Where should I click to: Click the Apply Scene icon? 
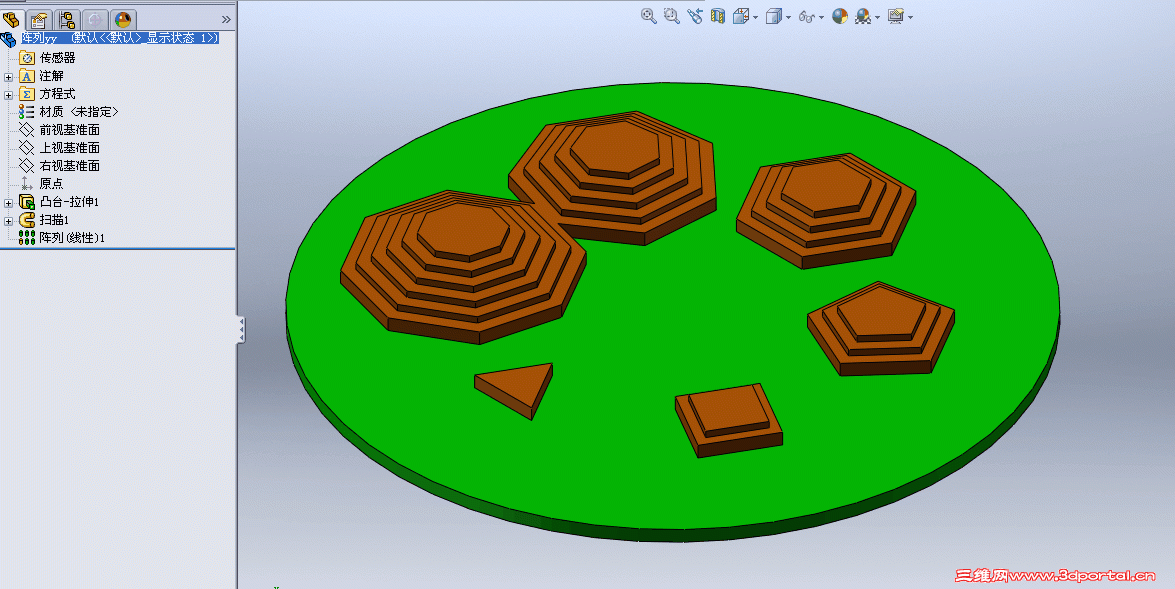(x=863, y=16)
